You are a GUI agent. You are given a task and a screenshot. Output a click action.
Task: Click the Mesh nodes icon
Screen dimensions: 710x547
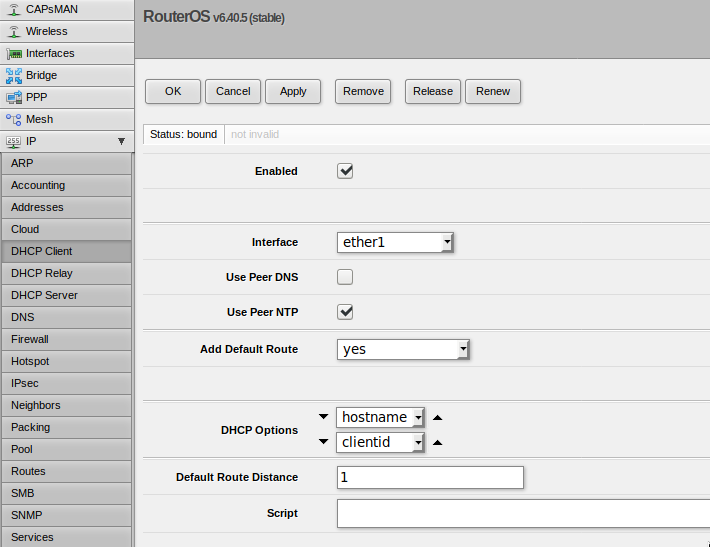coord(14,120)
